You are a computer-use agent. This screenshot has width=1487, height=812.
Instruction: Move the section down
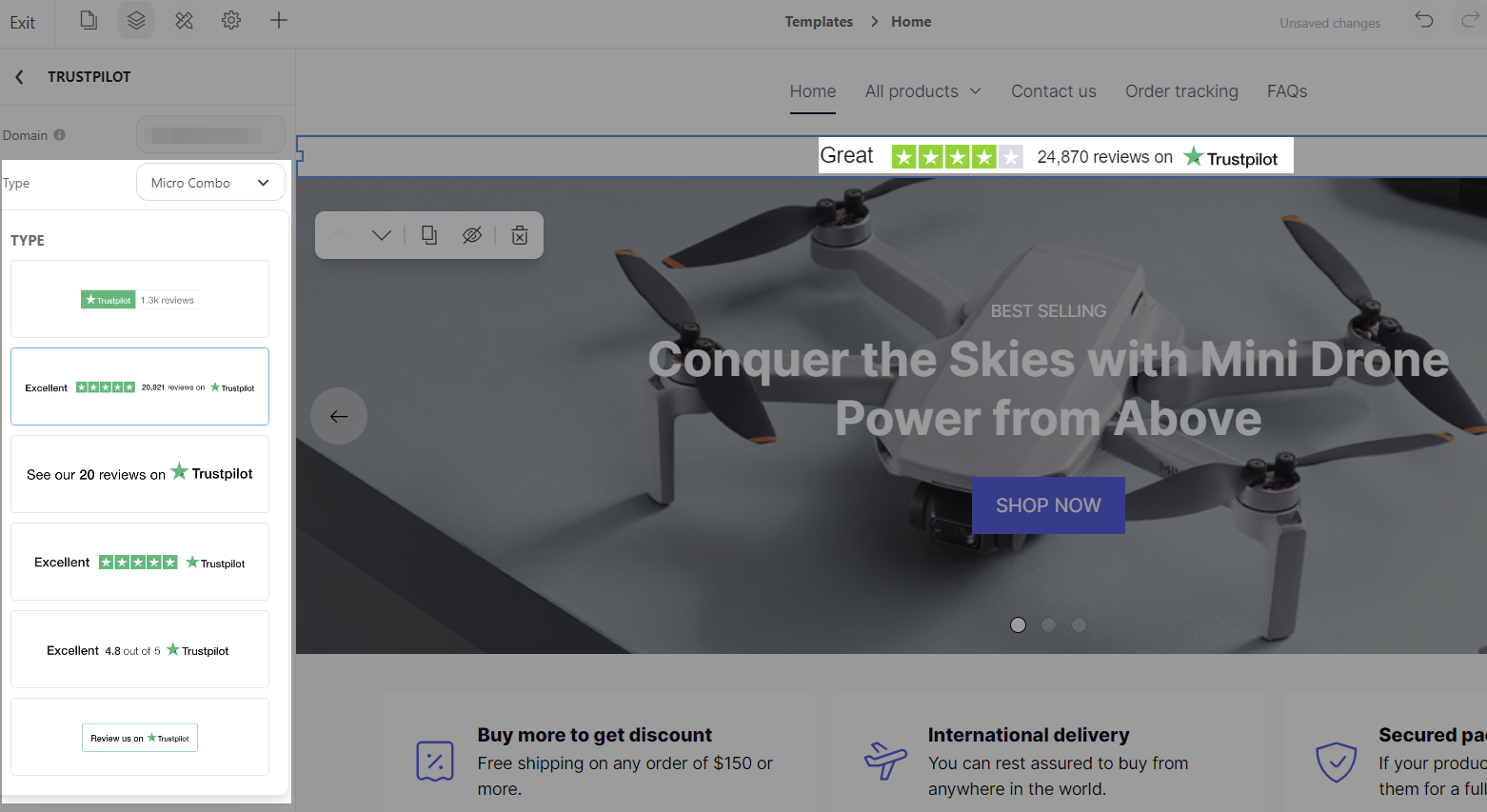(x=382, y=235)
